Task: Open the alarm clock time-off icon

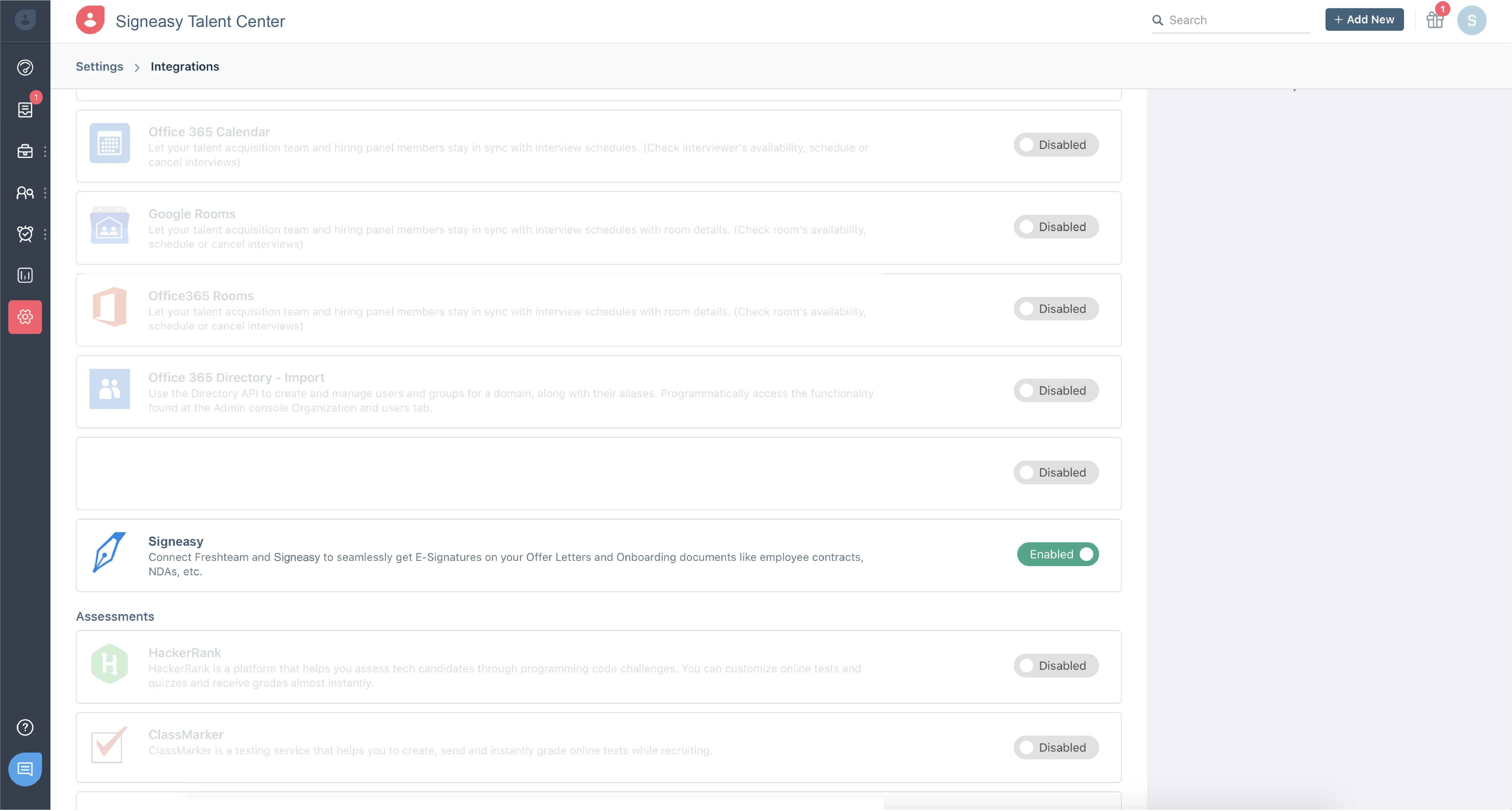Action: pos(25,234)
